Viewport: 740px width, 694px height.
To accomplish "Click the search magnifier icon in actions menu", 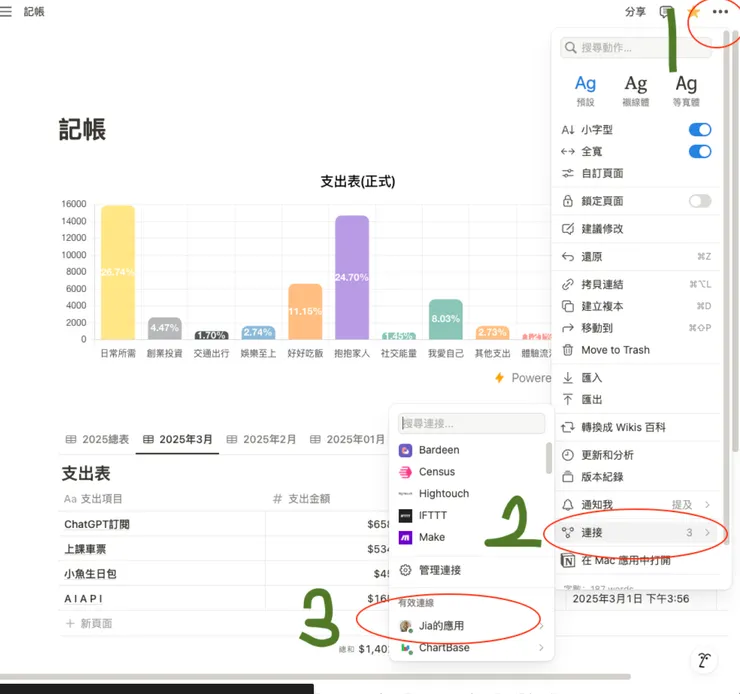I will pos(571,48).
